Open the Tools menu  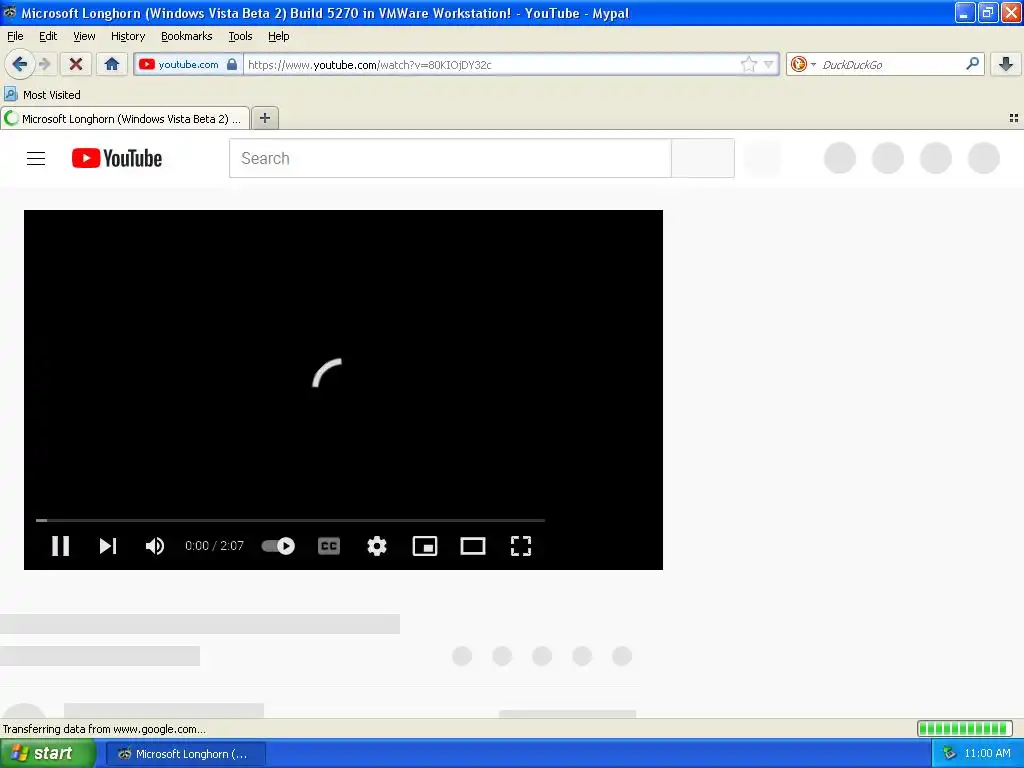240,36
